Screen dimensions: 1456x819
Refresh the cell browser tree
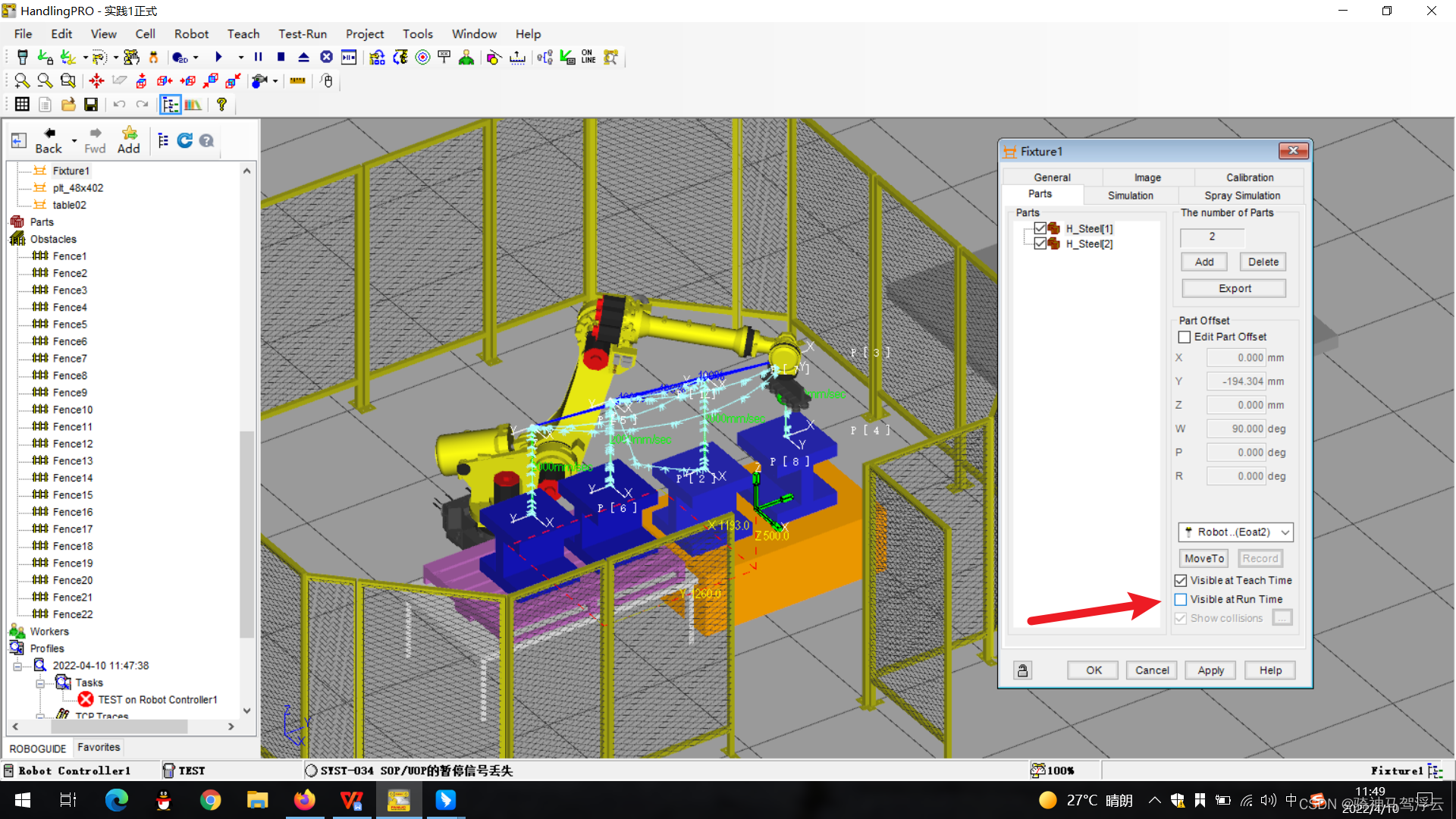pos(184,140)
